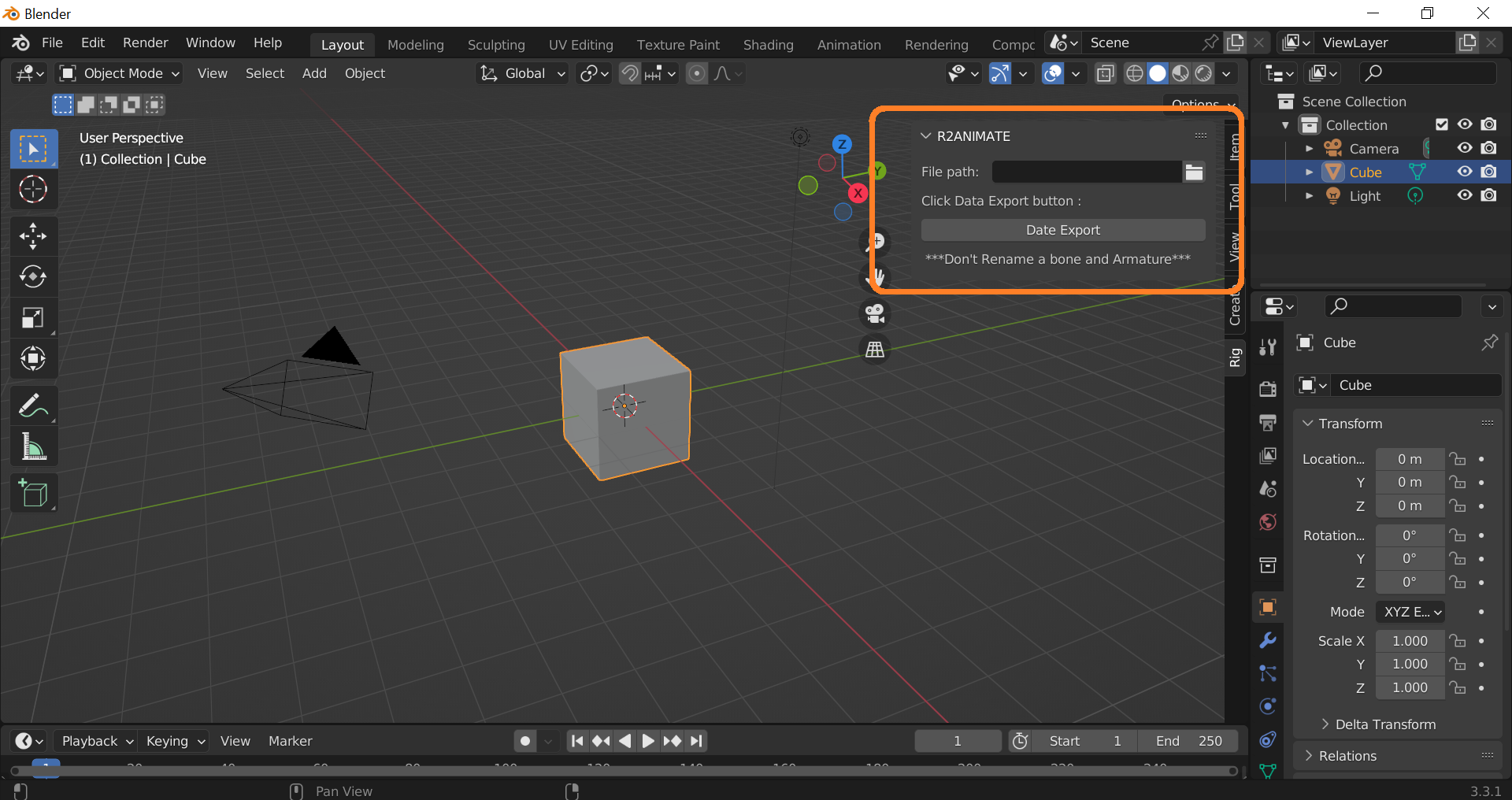Switch to the Shading workspace tab
The height and width of the screenshot is (800, 1512).
[x=768, y=44]
